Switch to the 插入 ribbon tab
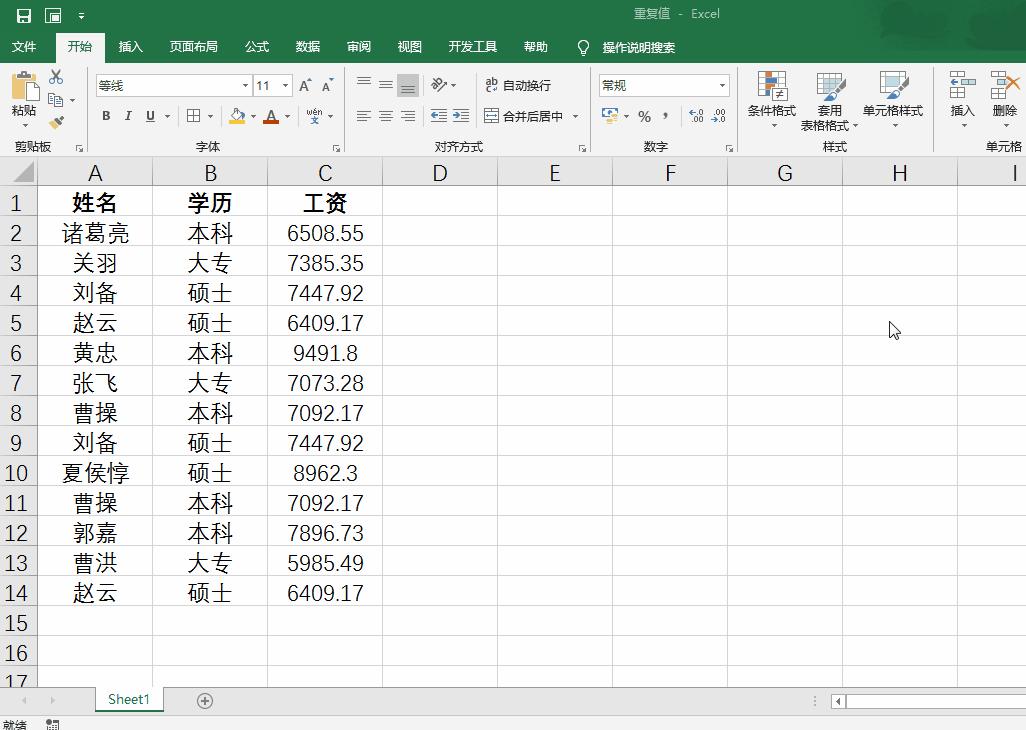 131,47
